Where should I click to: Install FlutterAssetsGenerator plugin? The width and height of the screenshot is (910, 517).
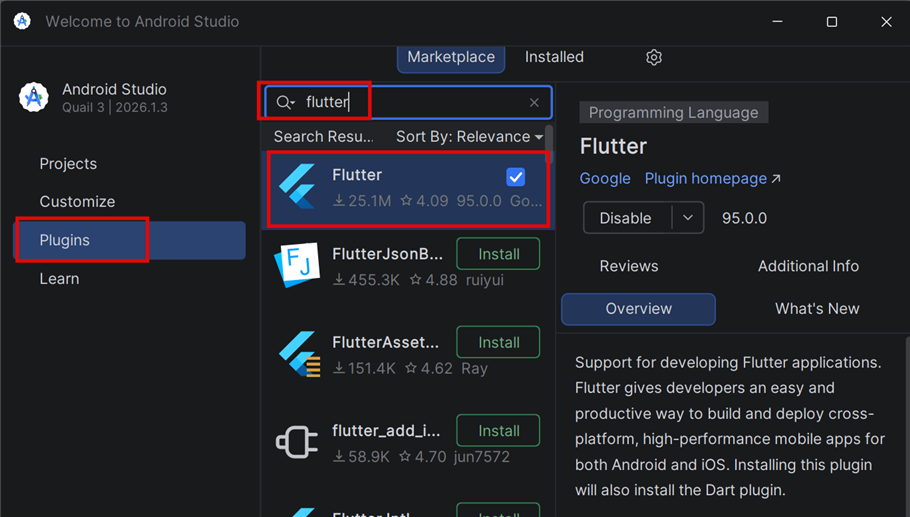click(x=498, y=342)
